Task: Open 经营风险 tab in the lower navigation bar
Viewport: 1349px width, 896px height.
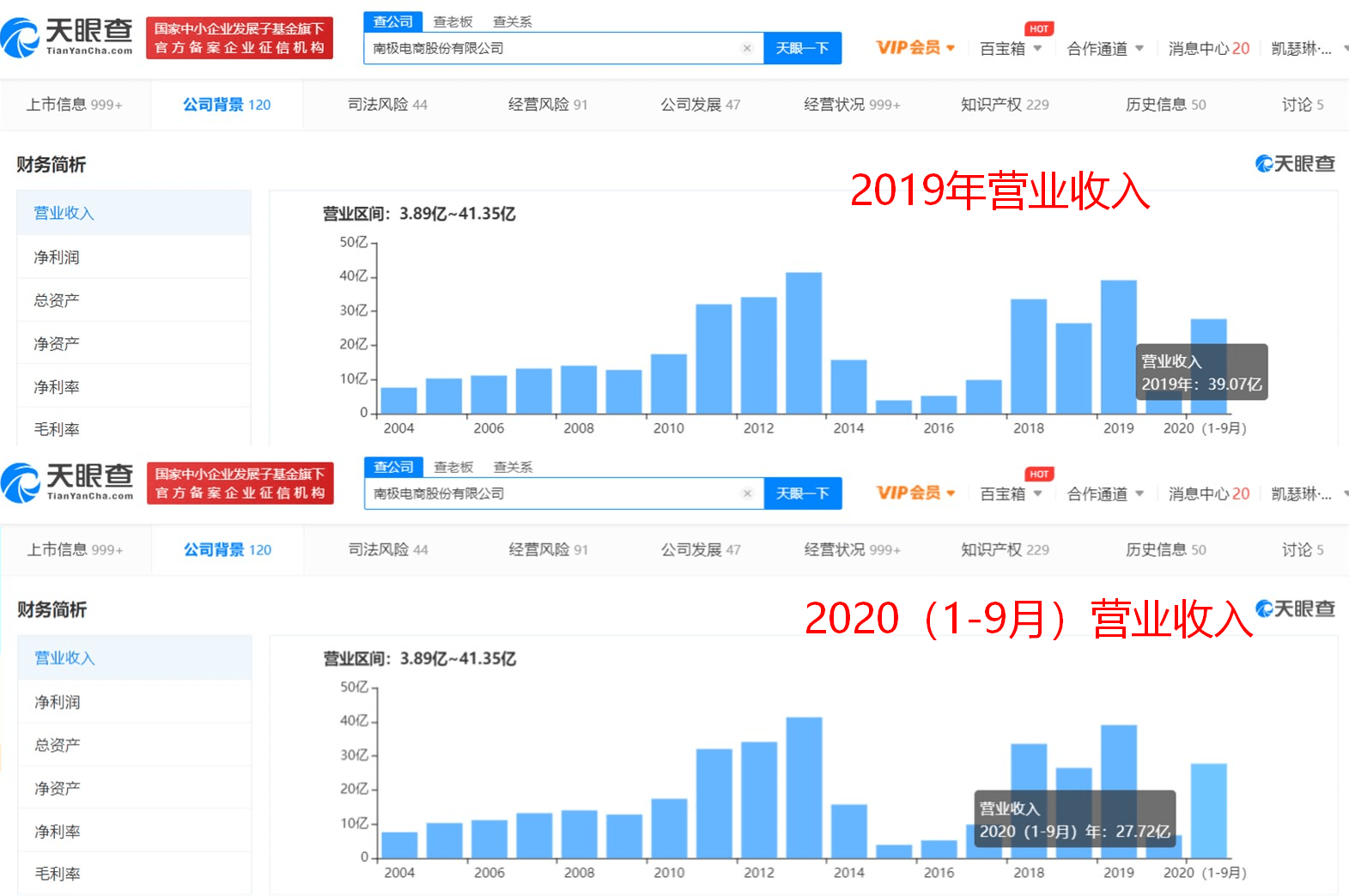Action: click(548, 550)
